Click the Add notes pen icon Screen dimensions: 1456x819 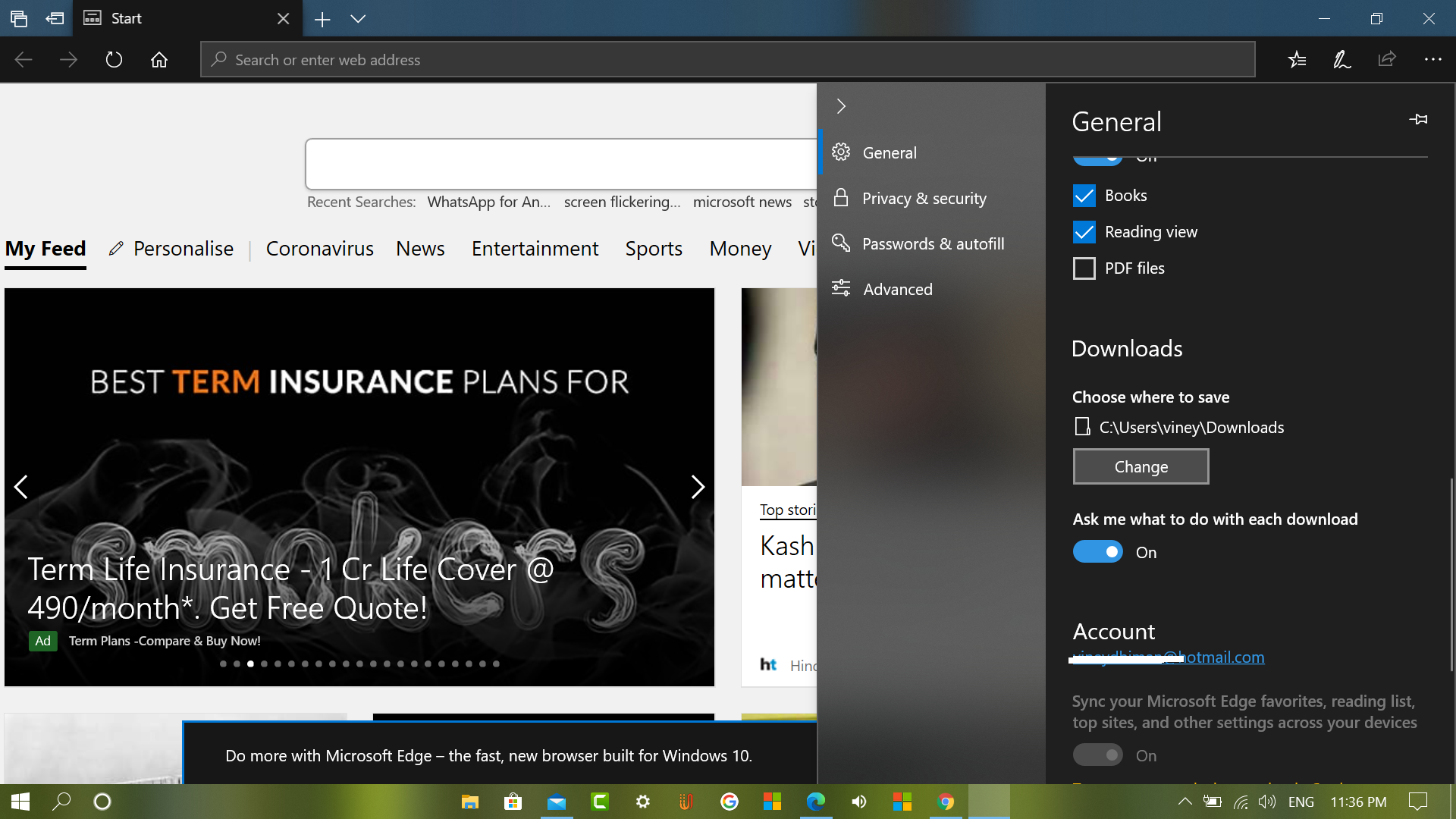pos(1341,59)
